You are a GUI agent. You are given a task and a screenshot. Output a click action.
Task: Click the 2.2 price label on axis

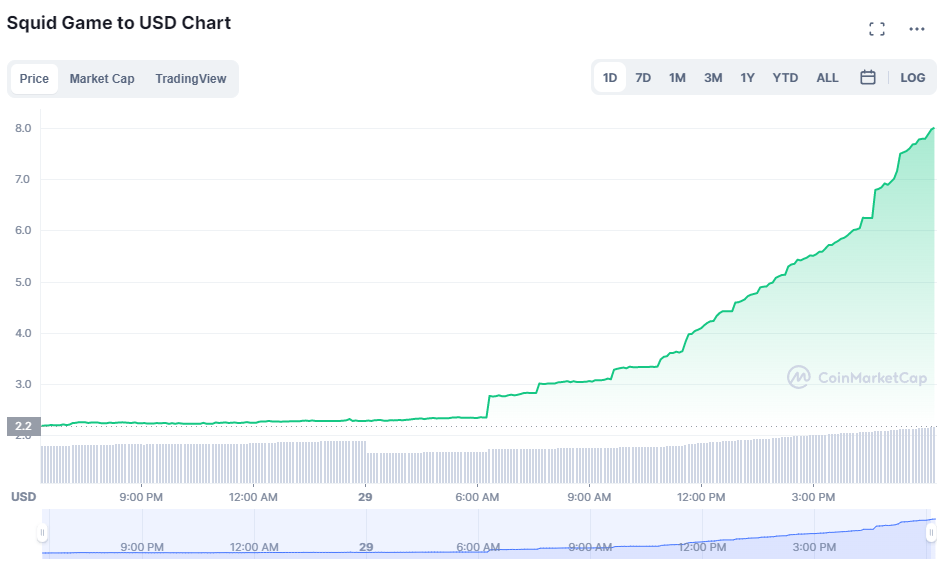23,426
